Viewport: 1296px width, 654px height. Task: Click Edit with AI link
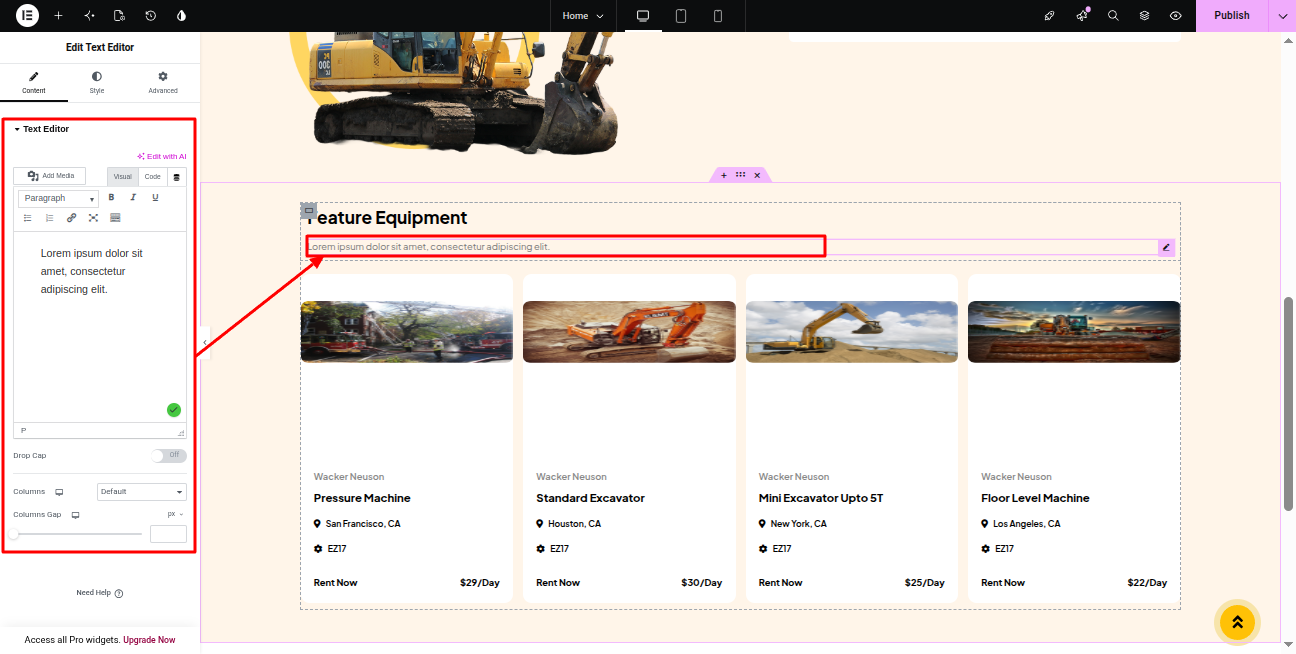pos(162,156)
